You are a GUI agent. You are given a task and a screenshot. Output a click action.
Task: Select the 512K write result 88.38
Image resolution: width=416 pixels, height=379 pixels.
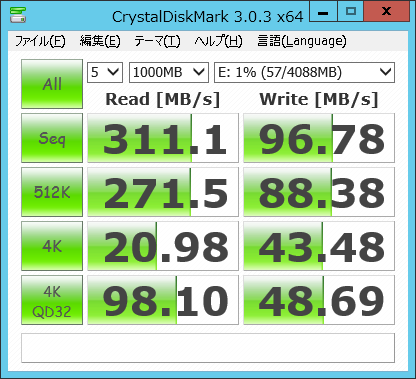point(319,192)
